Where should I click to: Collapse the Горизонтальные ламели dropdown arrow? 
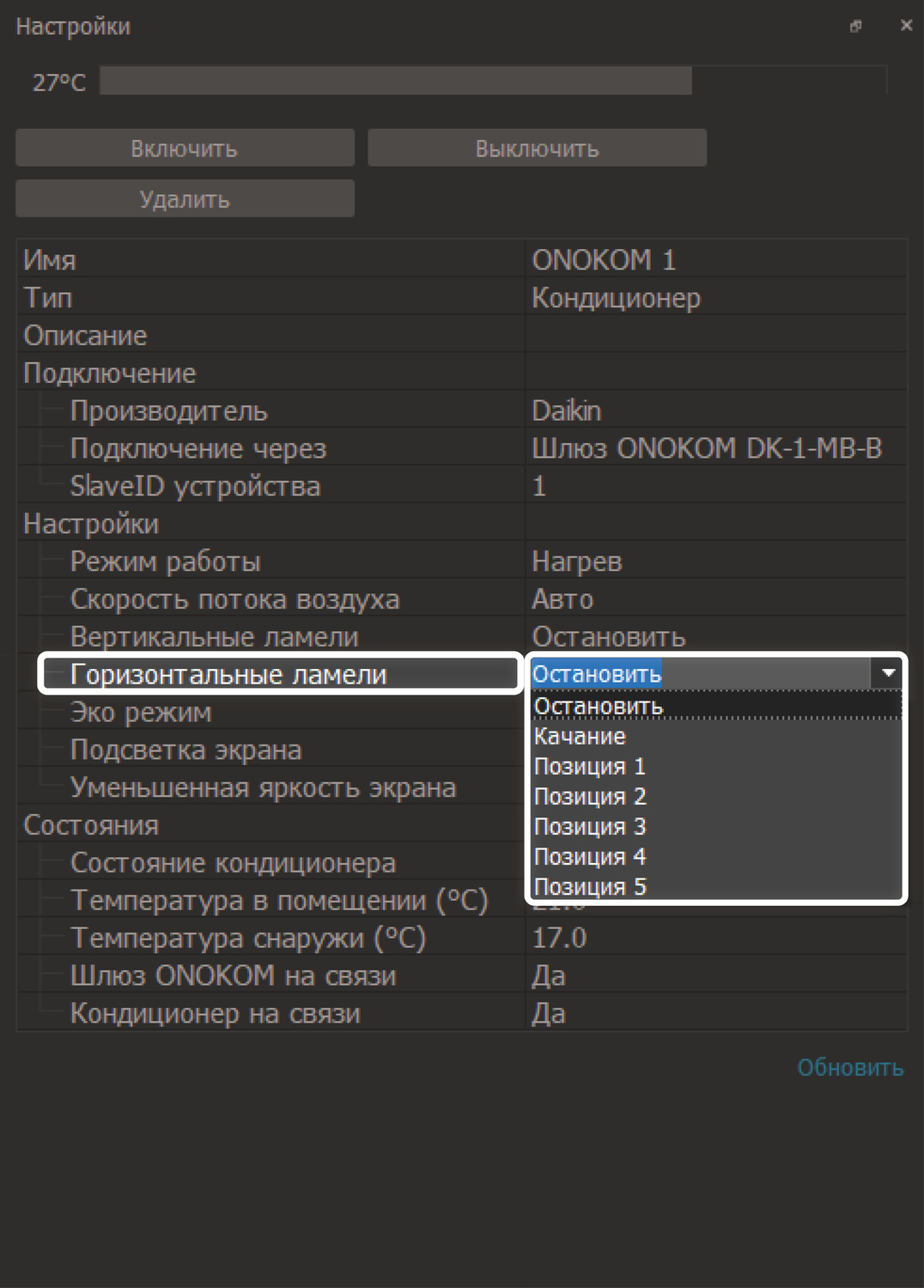point(888,674)
